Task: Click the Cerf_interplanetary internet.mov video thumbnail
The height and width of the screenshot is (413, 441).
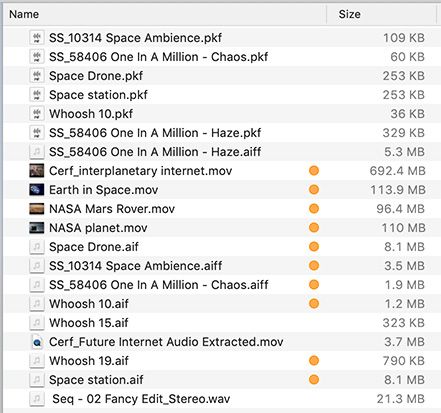Action: [37, 171]
